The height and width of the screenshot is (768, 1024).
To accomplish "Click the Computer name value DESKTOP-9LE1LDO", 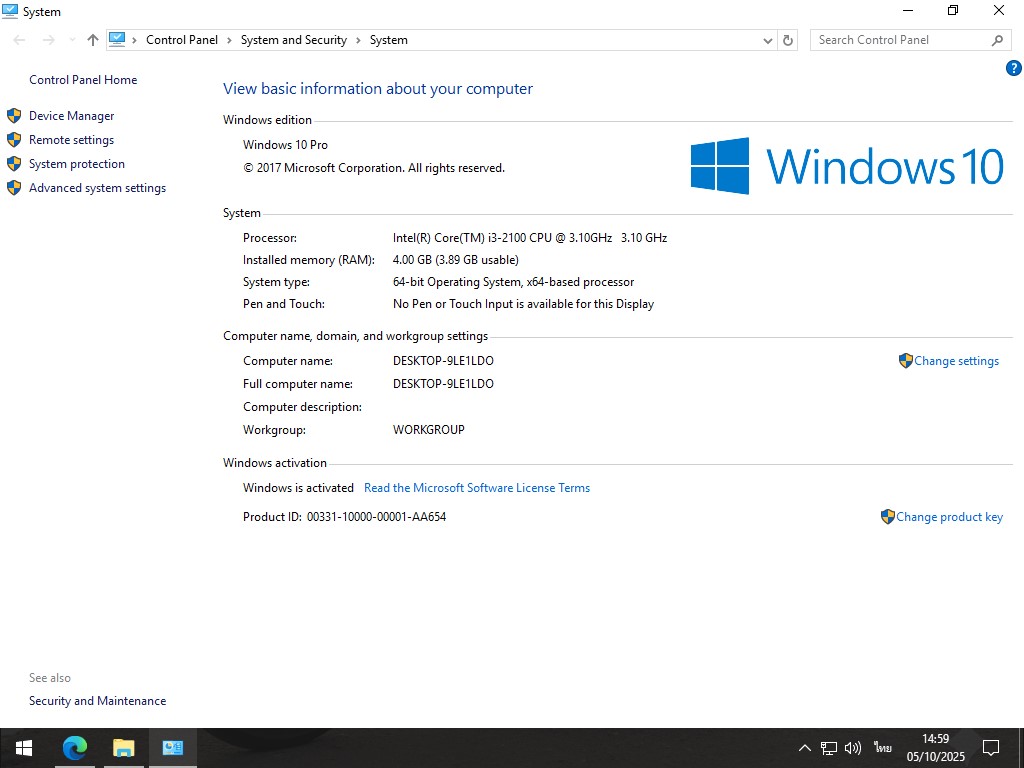I will pos(443,361).
